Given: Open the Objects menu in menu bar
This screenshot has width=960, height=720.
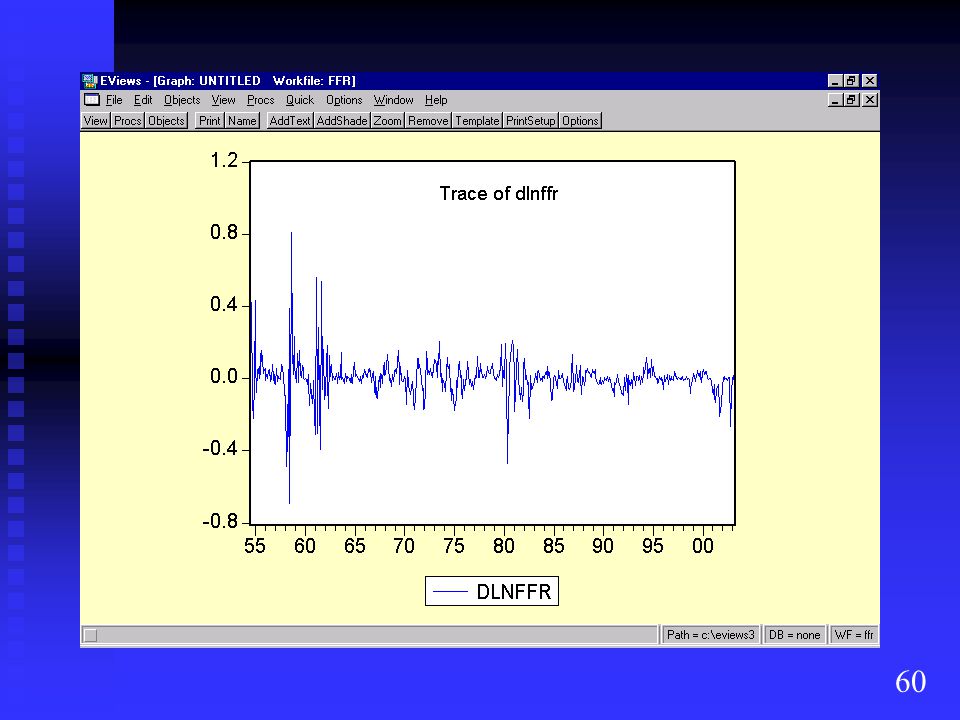Looking at the screenshot, I should pos(182,100).
